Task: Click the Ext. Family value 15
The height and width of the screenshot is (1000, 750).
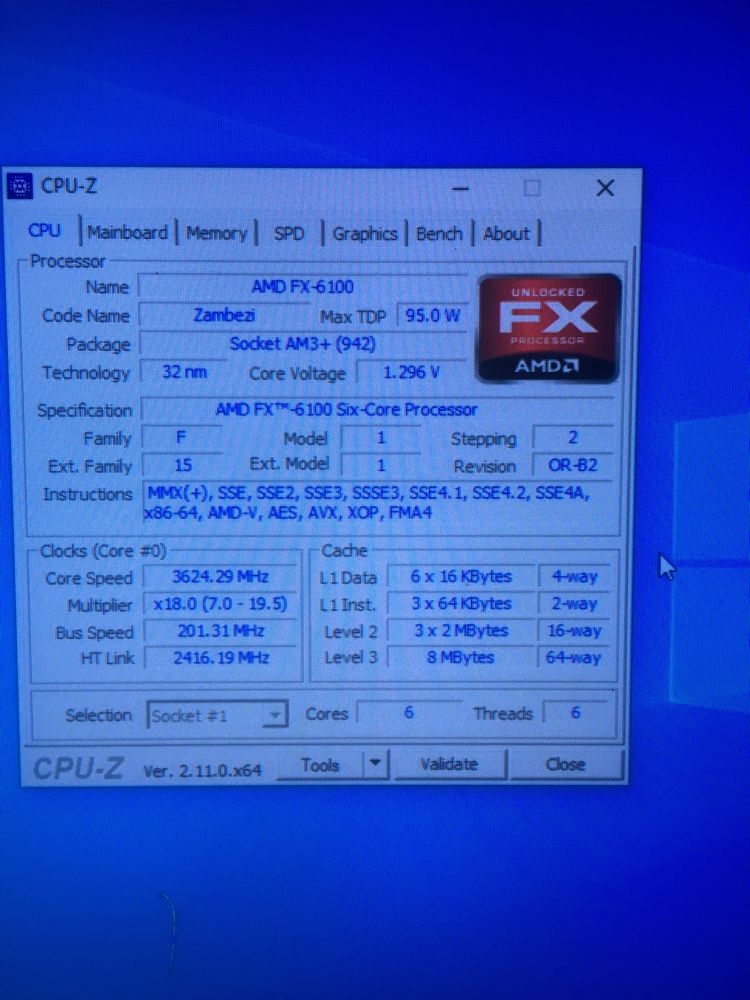Action: (182, 466)
